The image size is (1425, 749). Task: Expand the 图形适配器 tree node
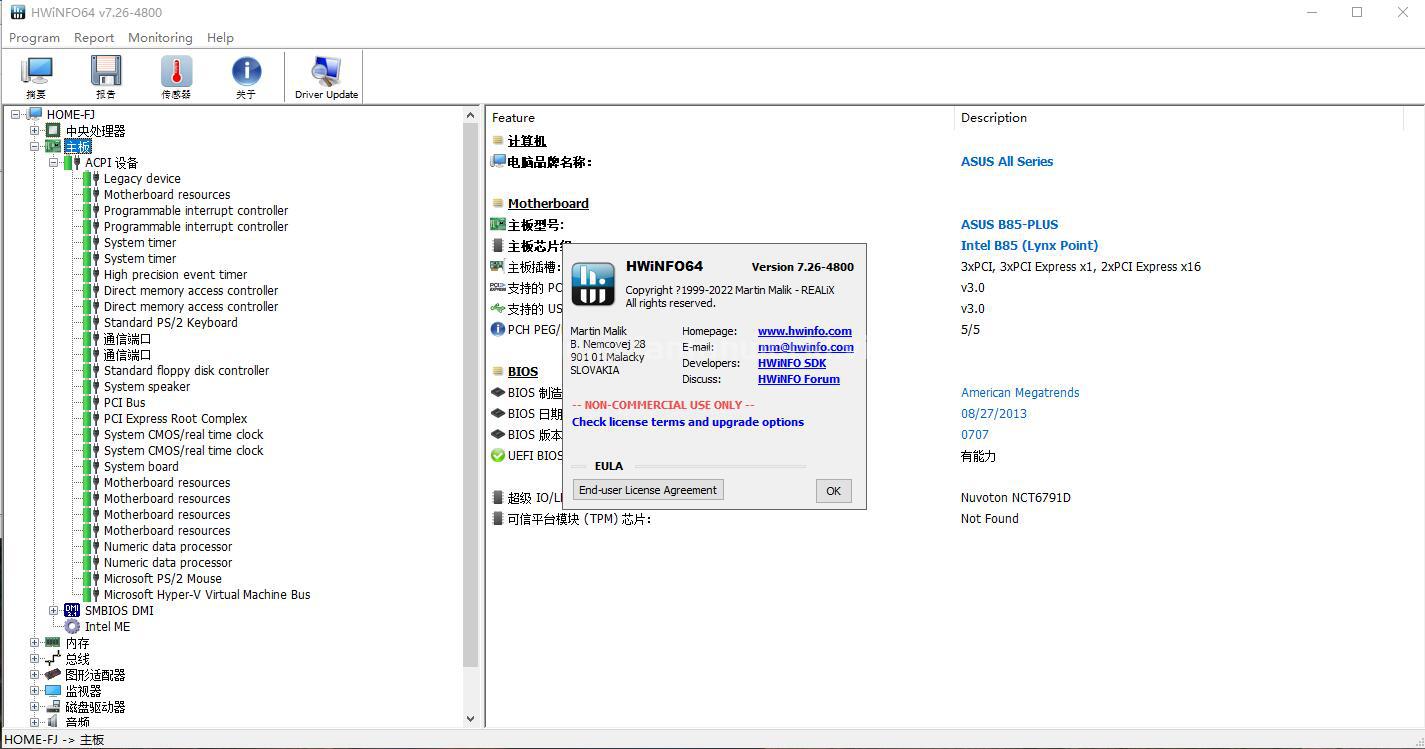(35, 675)
